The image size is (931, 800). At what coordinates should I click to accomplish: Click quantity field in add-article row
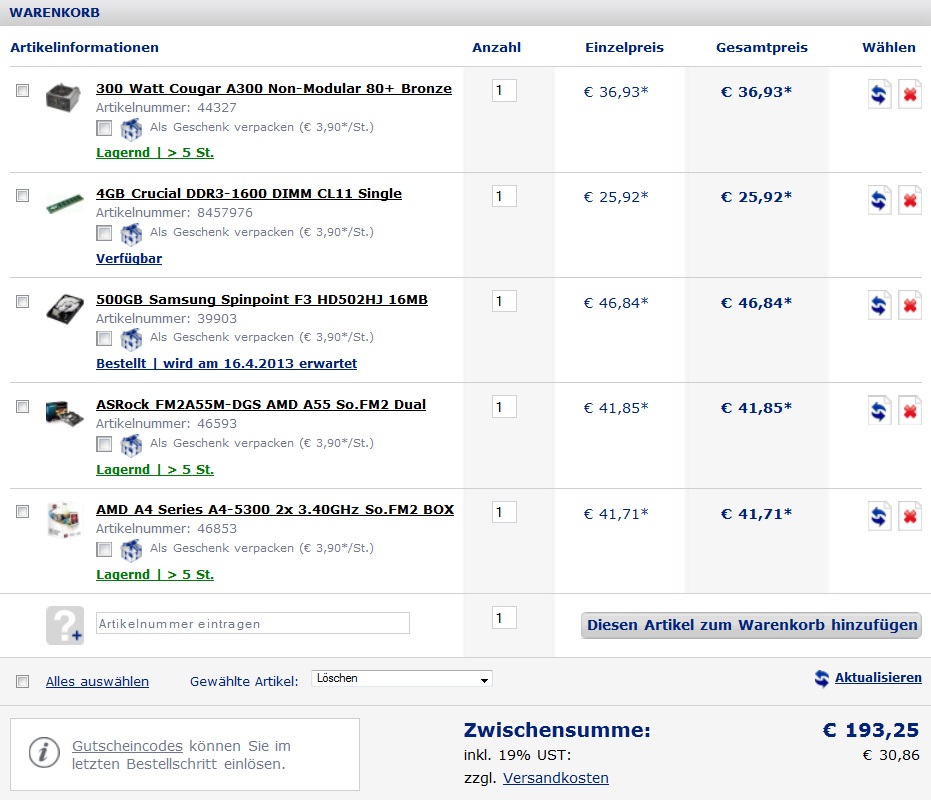click(x=504, y=618)
